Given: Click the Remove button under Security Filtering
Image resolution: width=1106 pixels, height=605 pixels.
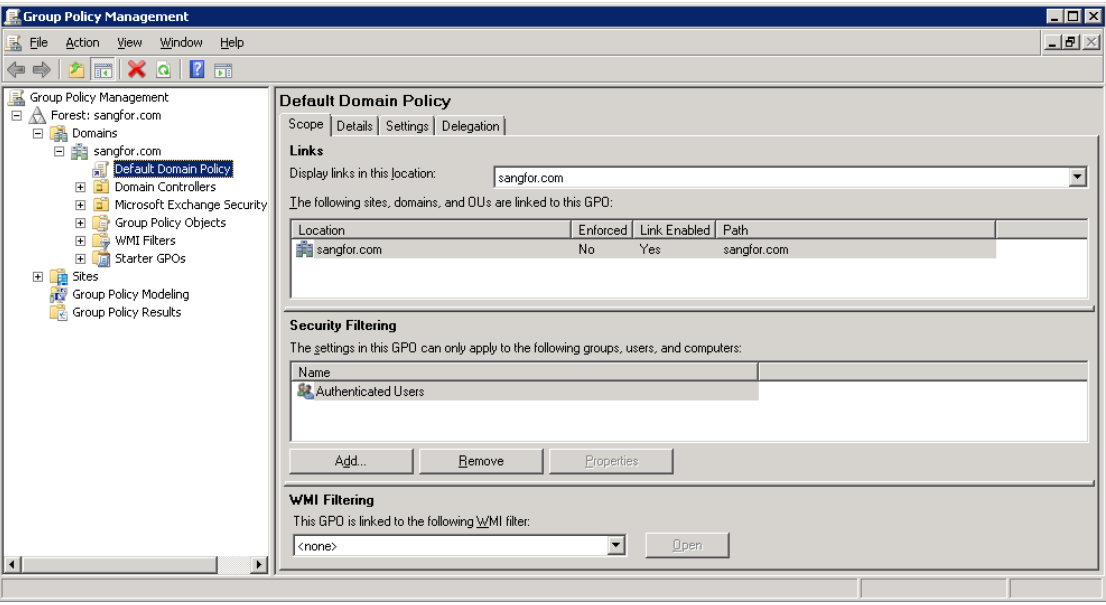Looking at the screenshot, I should pyautogui.click(x=483, y=459).
